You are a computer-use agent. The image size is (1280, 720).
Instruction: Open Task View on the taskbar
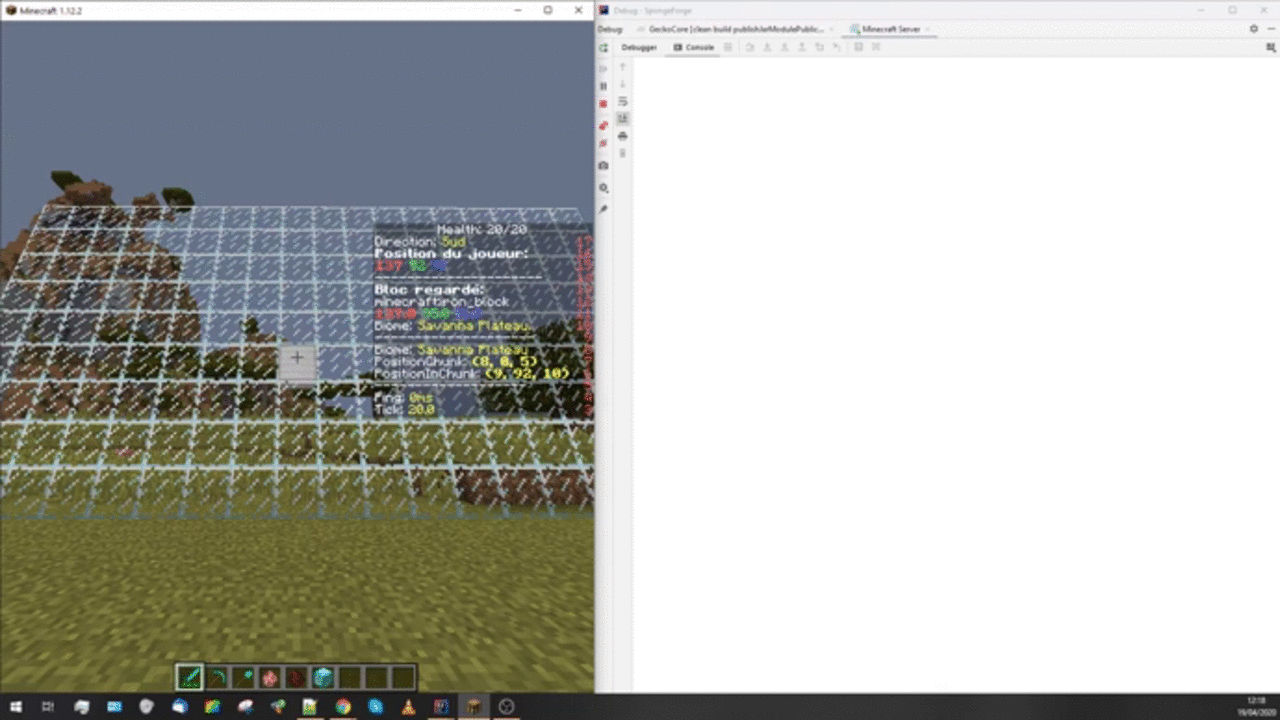[x=48, y=707]
